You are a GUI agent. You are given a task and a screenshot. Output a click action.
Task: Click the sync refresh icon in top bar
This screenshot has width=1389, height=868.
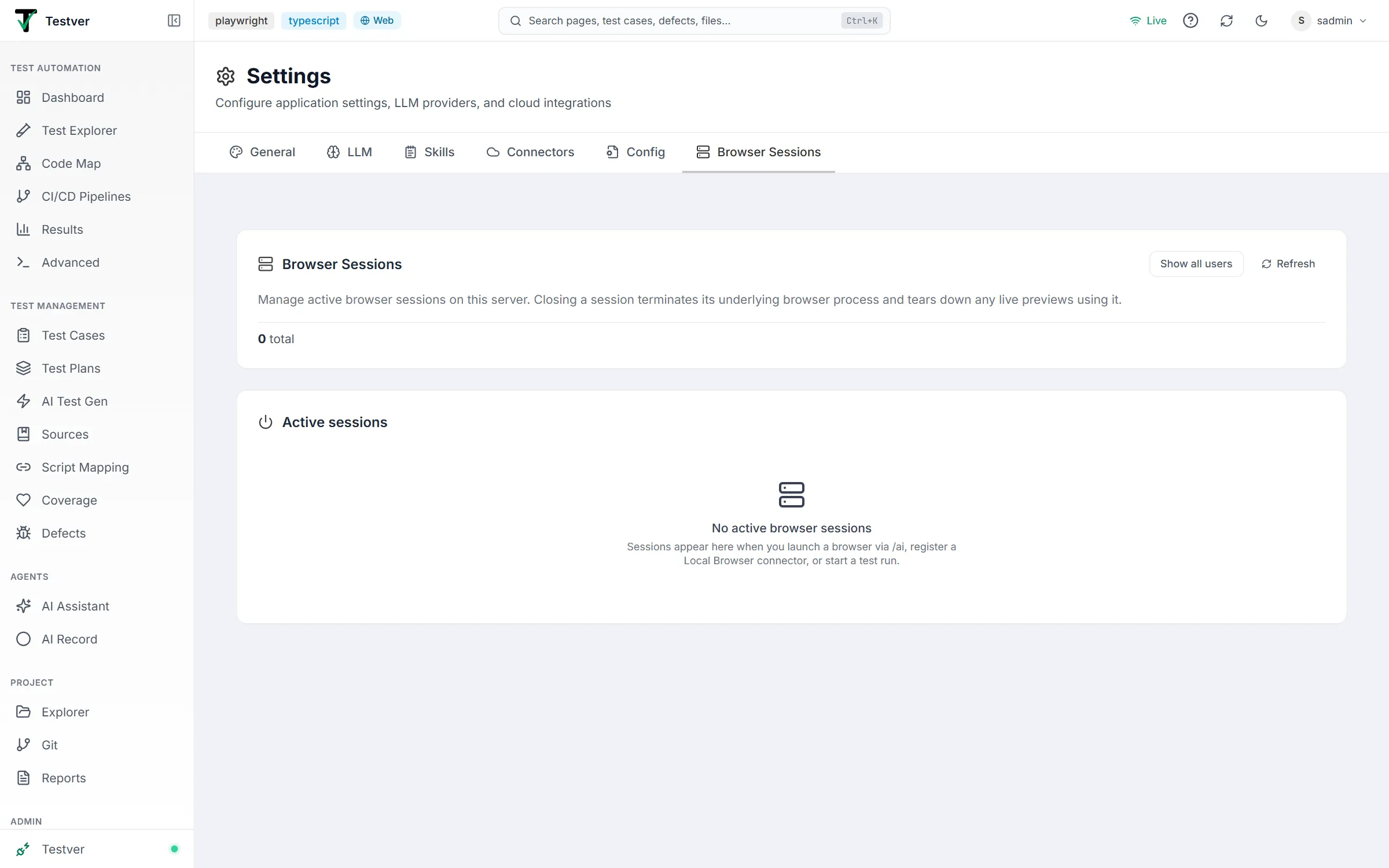pos(1226,21)
